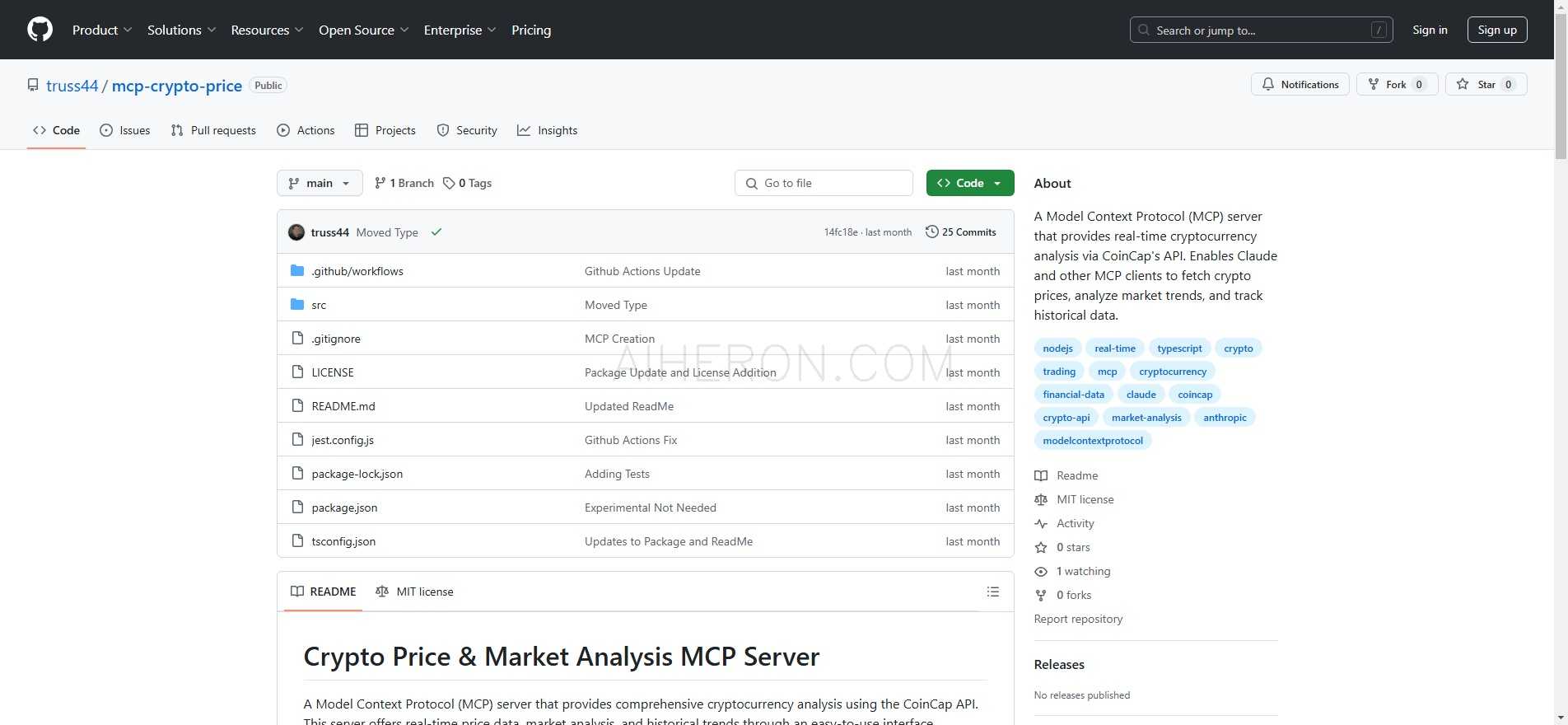
Task: Click the anthropic topic tag
Action: [x=1225, y=418]
